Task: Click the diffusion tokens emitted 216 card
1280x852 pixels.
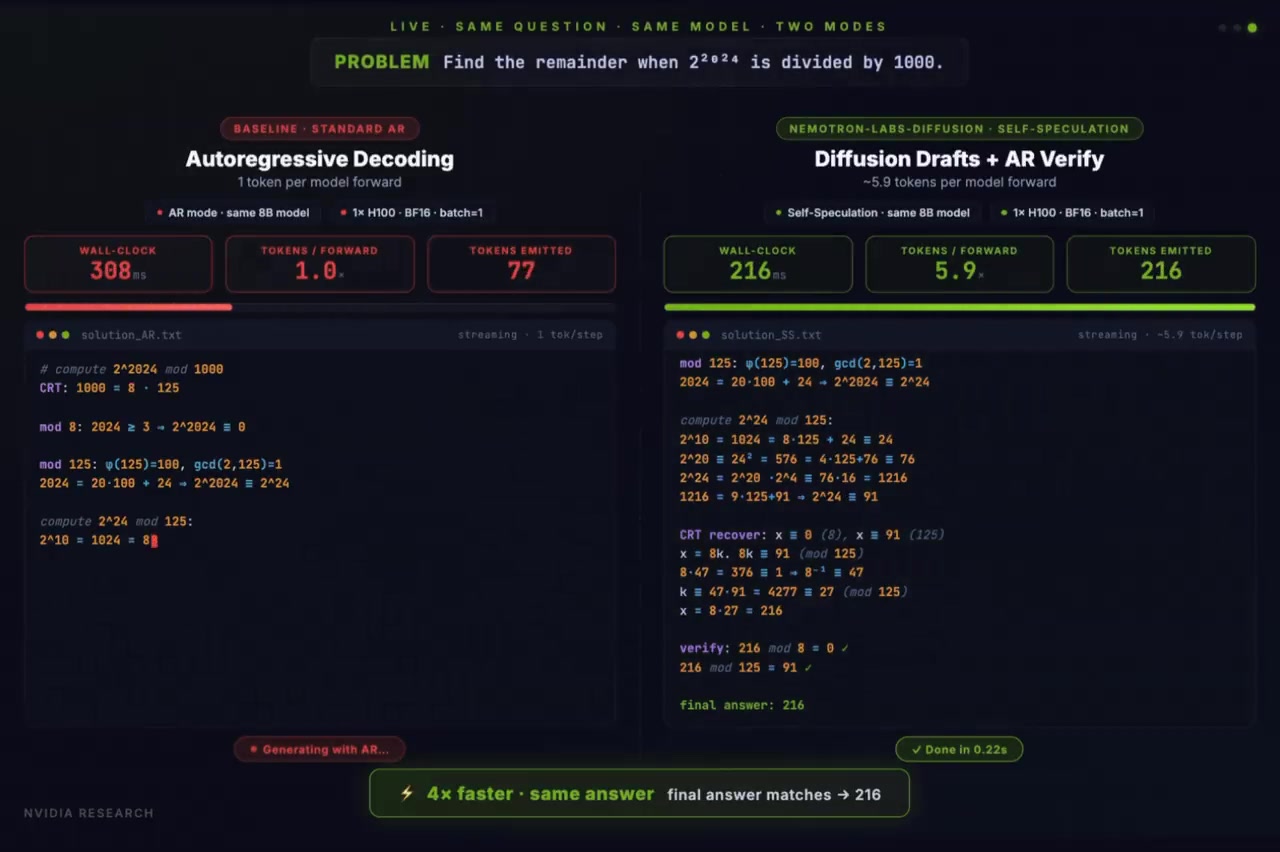Action: 1161,264
